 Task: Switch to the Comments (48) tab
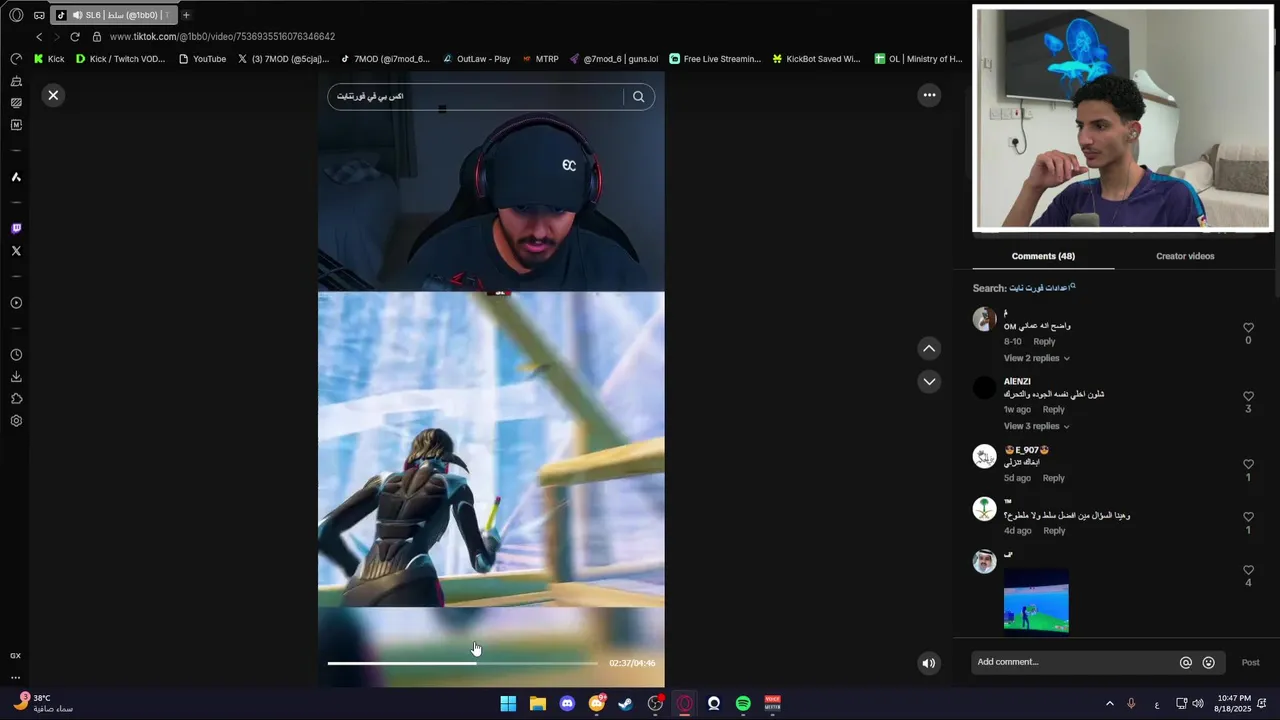point(1043,256)
